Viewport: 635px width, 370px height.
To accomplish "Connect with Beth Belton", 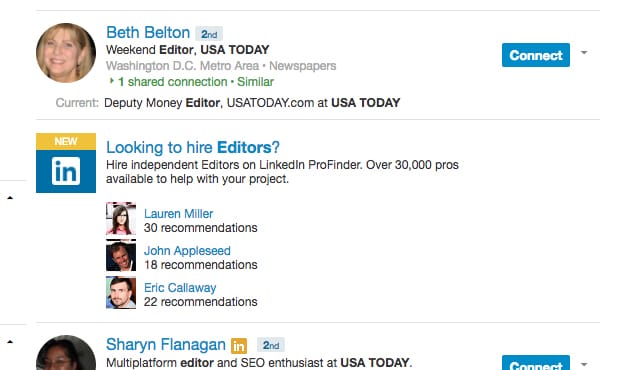I will [x=536, y=55].
